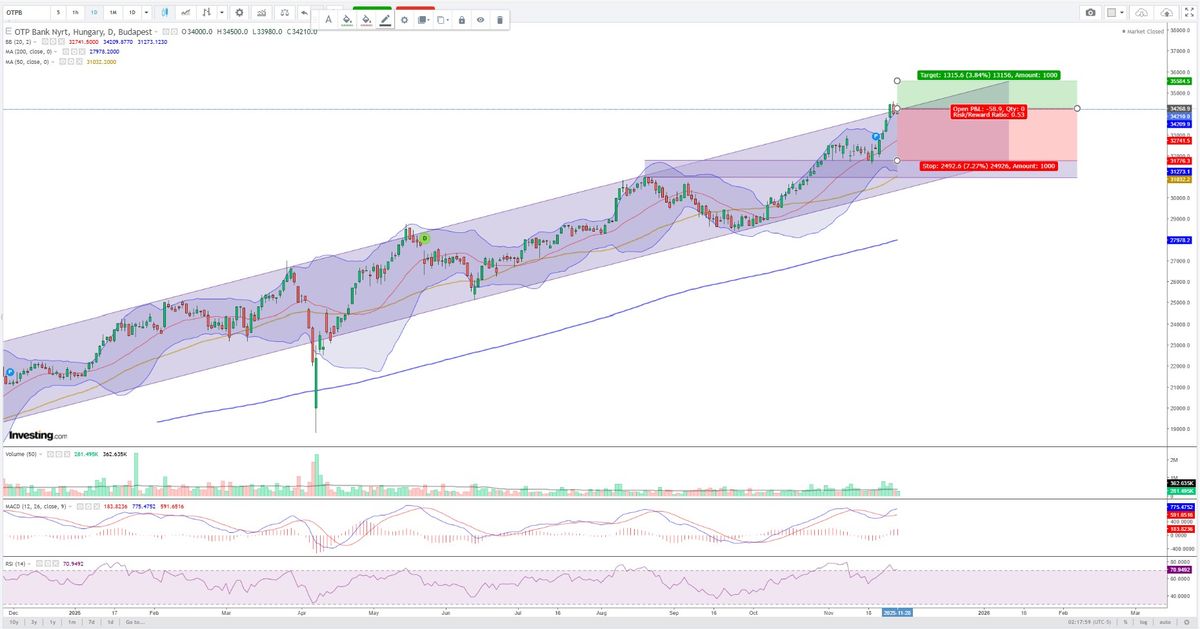Click the camera snapshot icon
Viewport: 1200px width, 629px height.
pos(1090,13)
